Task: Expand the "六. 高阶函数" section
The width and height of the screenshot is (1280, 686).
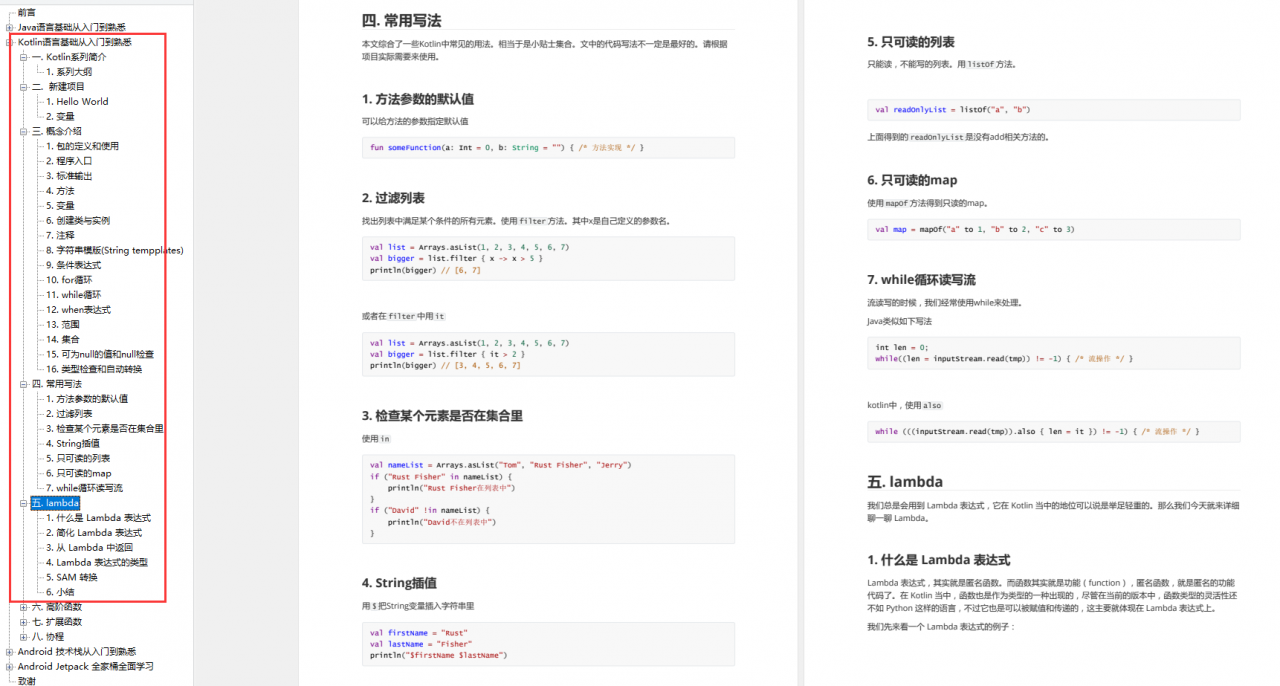Action: [x=22, y=606]
